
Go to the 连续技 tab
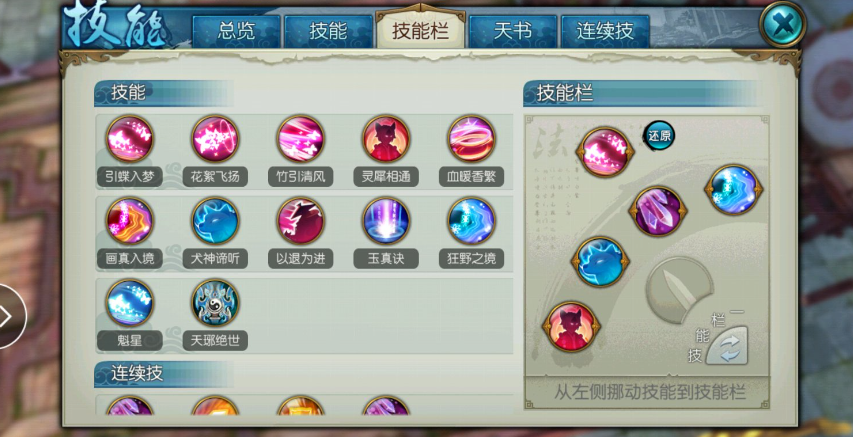point(605,31)
